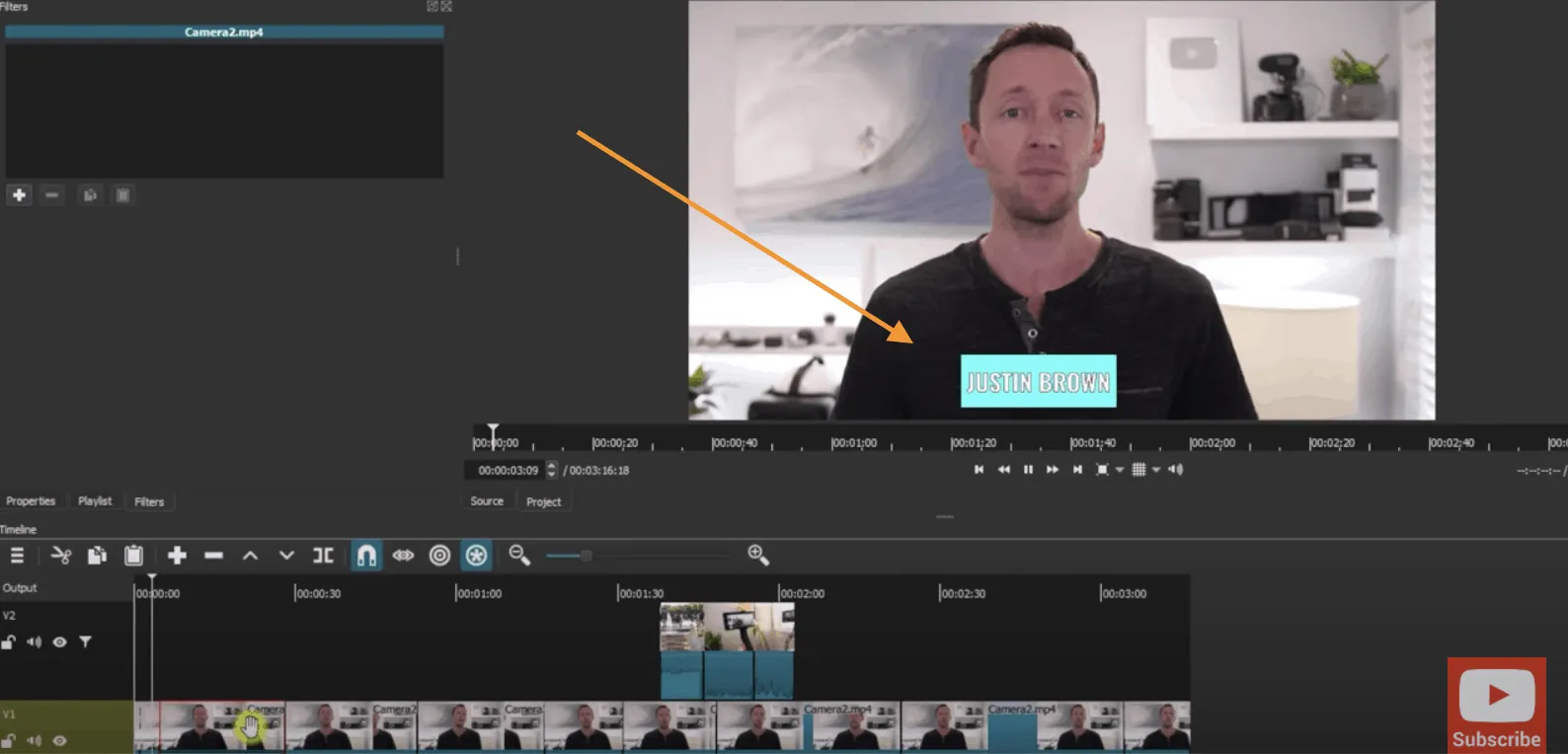
Task: Hide the V2 track using eye icon
Action: click(59, 642)
